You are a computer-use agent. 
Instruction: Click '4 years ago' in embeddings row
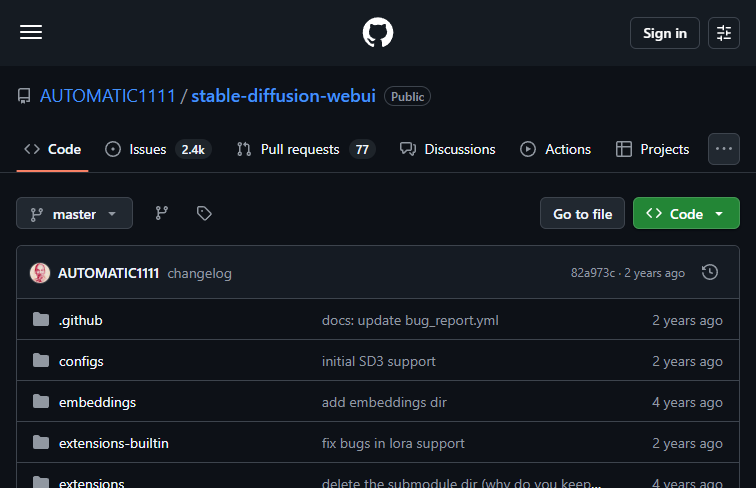point(688,402)
